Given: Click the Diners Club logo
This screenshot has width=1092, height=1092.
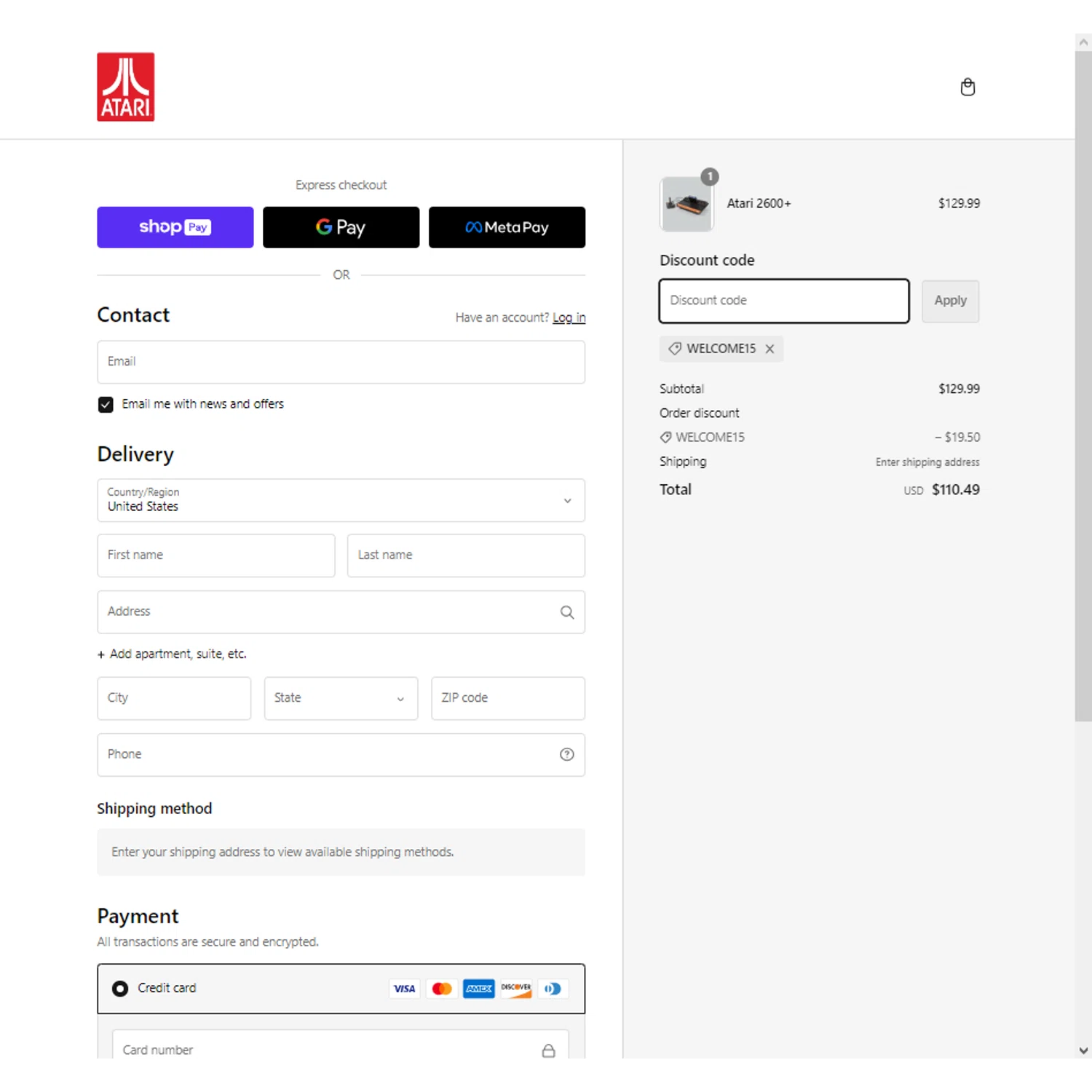Looking at the screenshot, I should [553, 989].
